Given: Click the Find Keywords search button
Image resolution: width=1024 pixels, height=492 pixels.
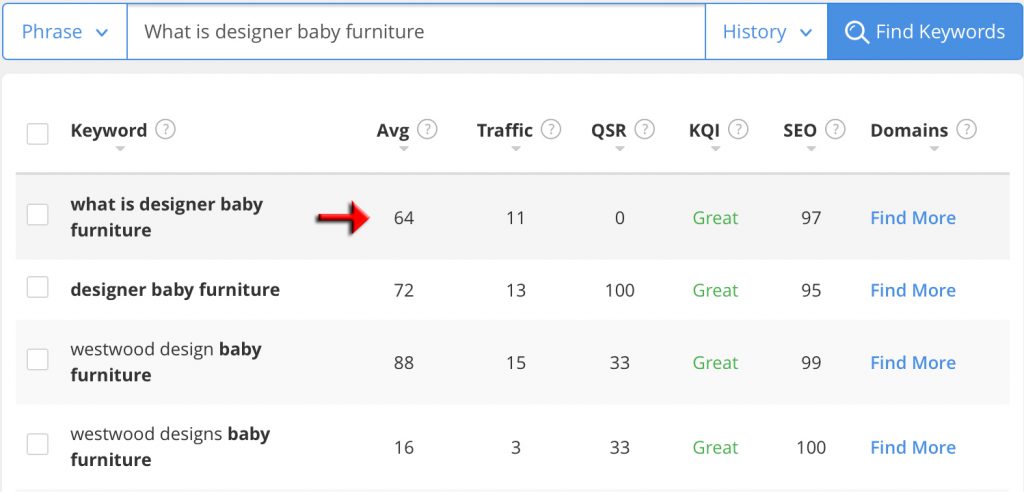Looking at the screenshot, I should pyautogui.click(x=925, y=31).
